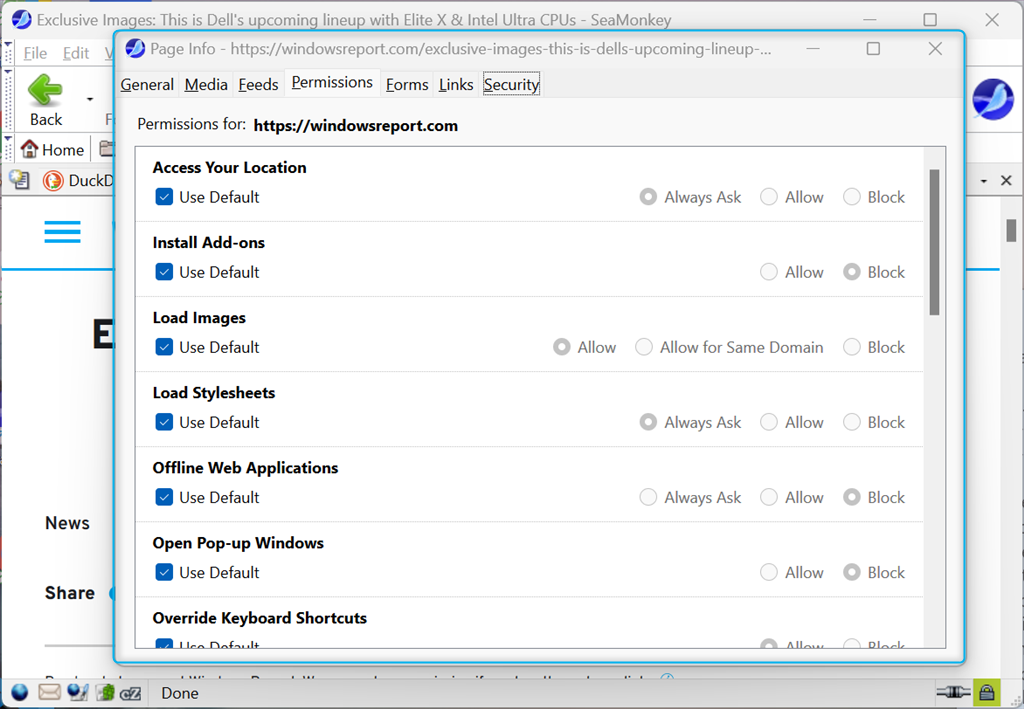Open the bookmarks folder icon beside Home
Viewport: 1024px width, 709px height.
[106, 149]
